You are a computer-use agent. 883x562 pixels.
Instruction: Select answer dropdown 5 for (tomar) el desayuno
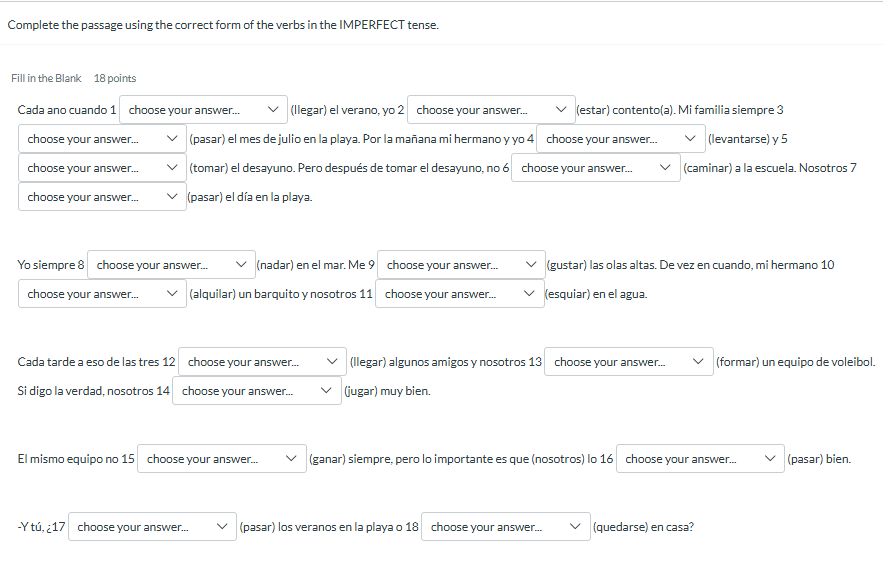tap(102, 168)
